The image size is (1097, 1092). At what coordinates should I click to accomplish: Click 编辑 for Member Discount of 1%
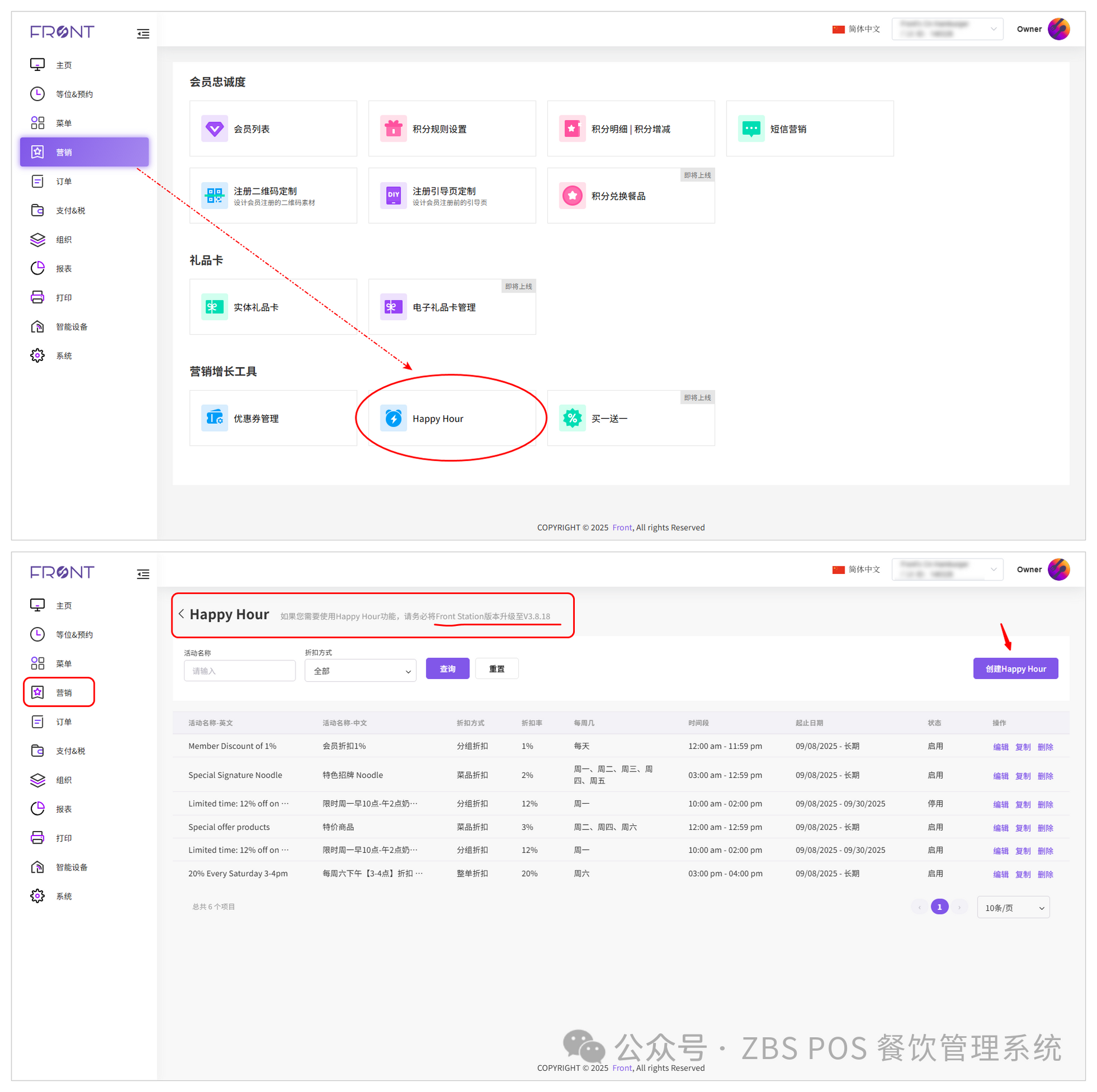click(x=1000, y=746)
